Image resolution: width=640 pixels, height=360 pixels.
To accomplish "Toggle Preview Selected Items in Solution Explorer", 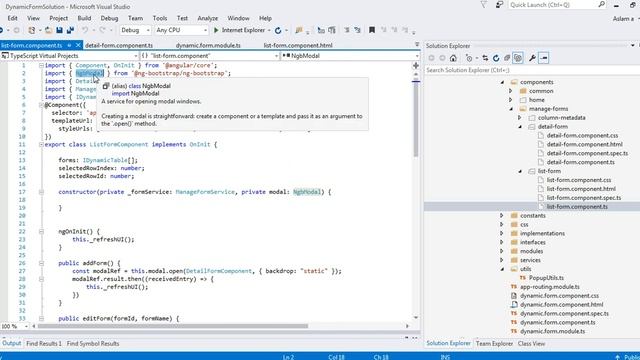I will pos(544,58).
